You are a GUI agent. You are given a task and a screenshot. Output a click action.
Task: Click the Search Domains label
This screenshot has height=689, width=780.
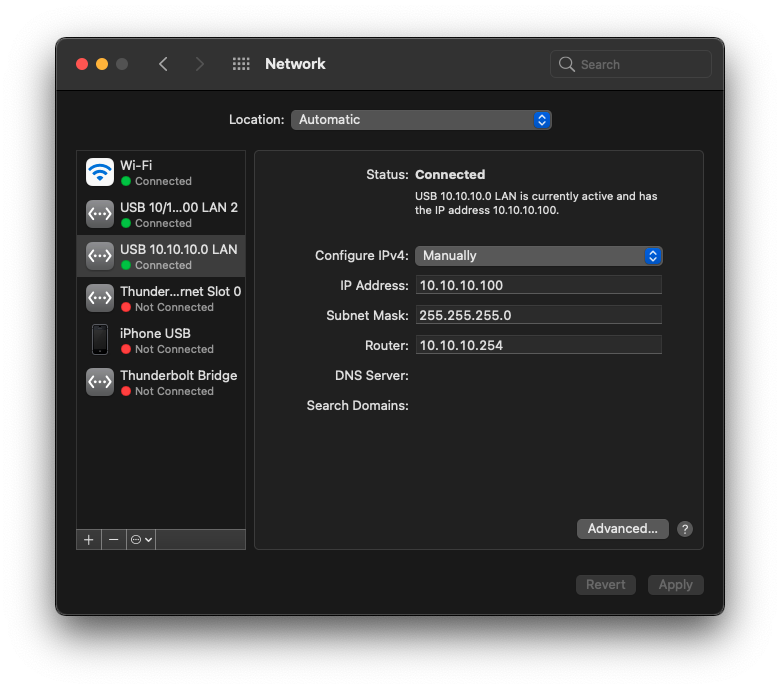357,405
